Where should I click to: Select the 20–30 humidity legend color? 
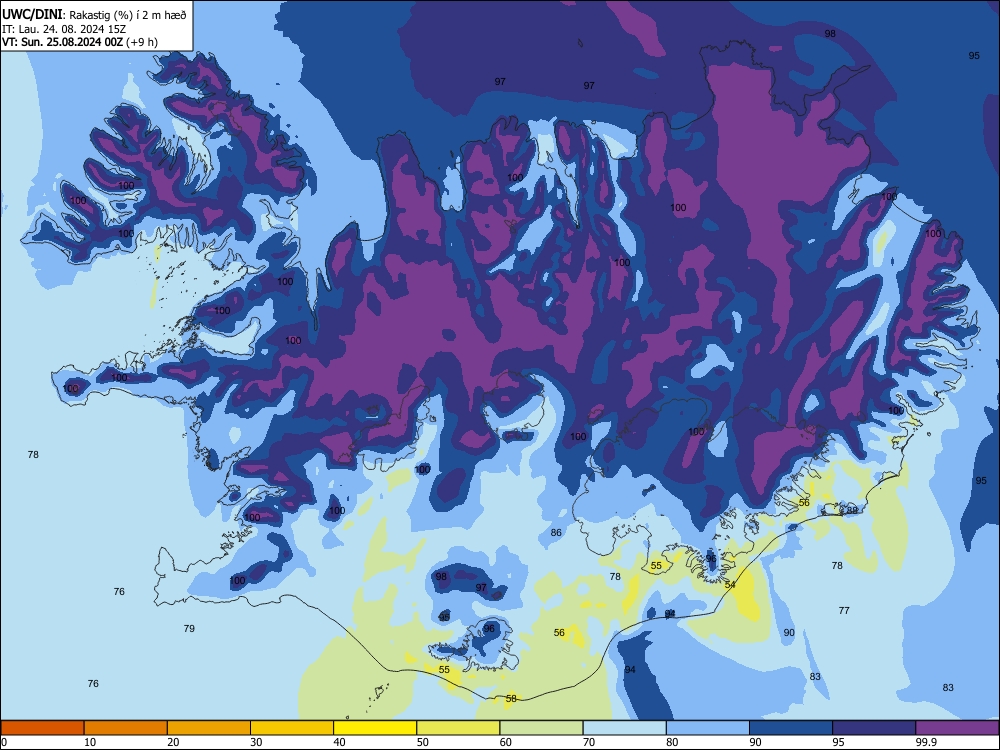(x=209, y=728)
